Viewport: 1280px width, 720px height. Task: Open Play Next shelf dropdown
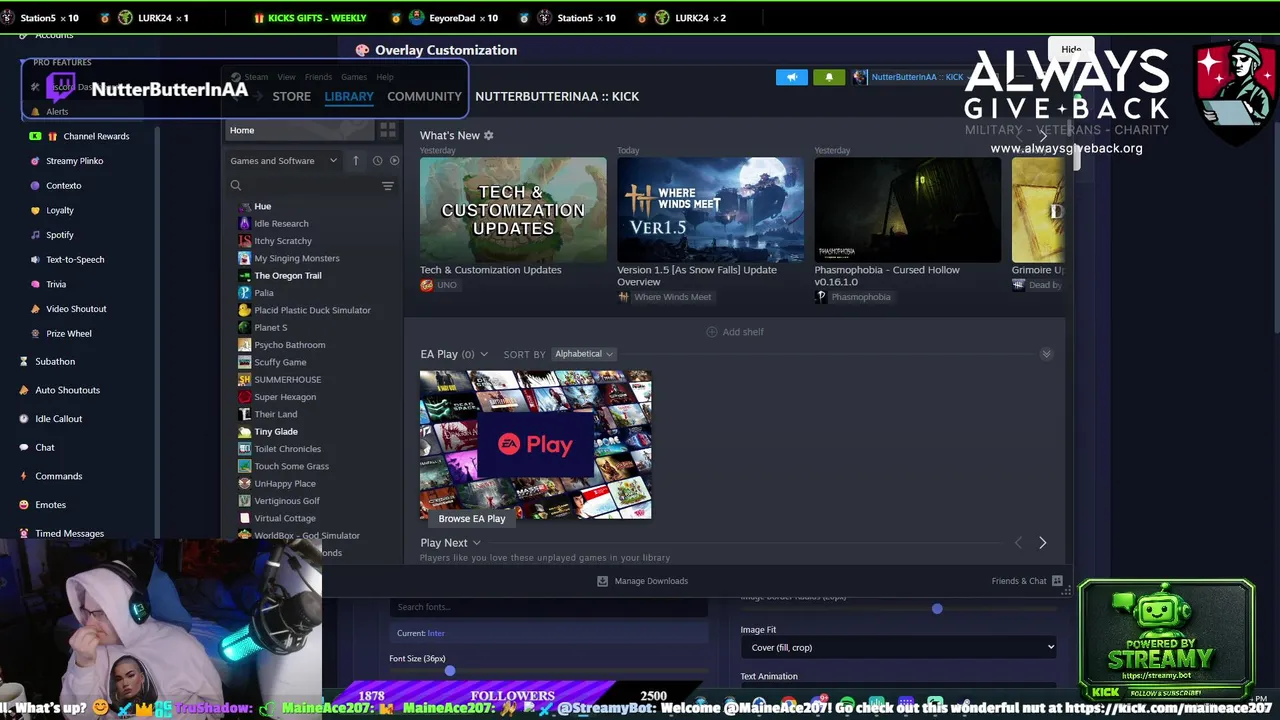pos(477,543)
